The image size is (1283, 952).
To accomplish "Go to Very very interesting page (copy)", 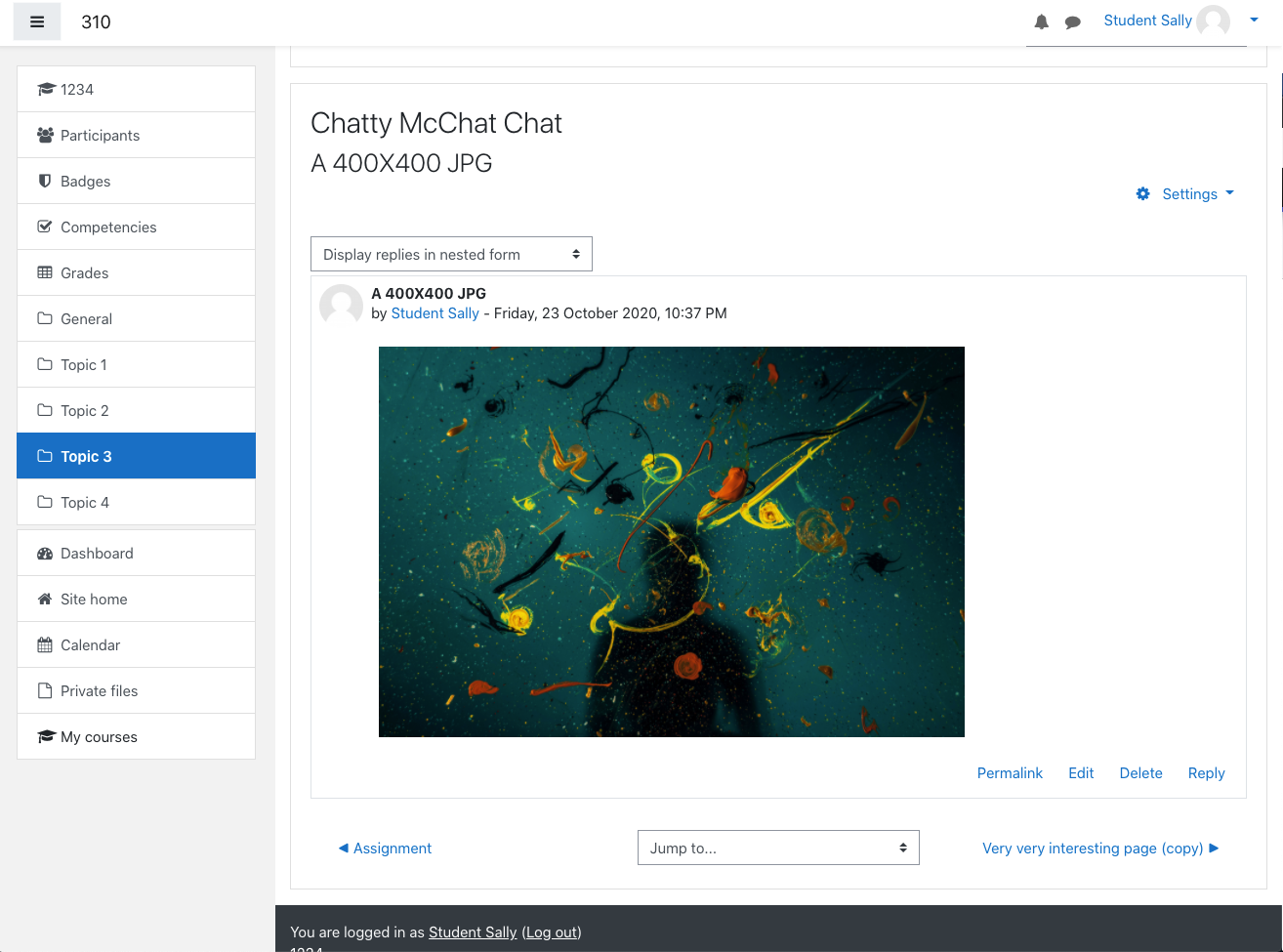I will pos(1100,848).
